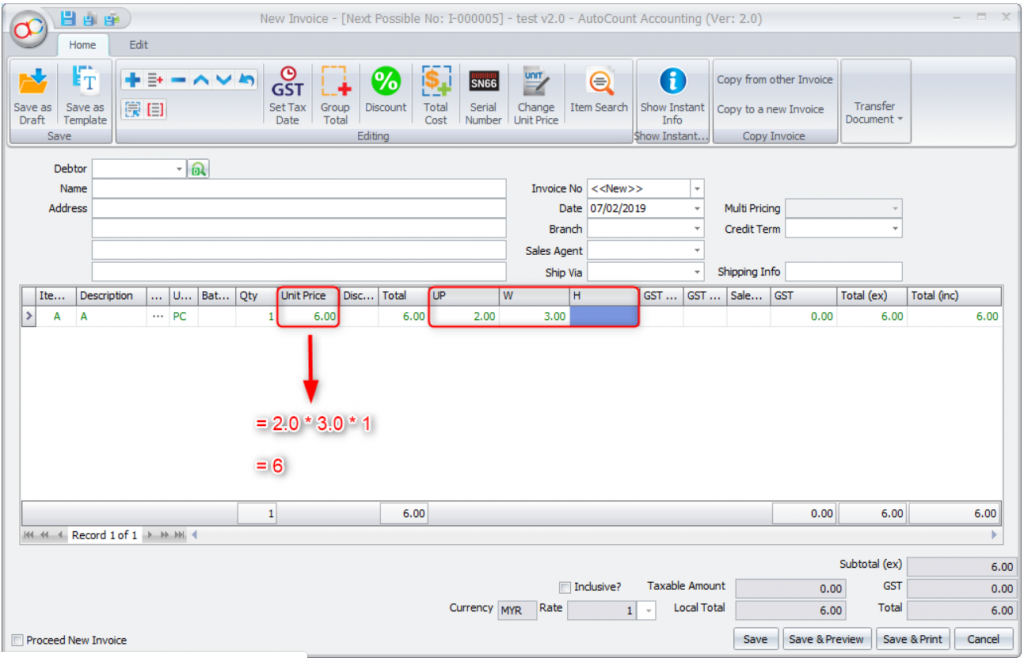The width and height of the screenshot is (1024, 658).
Task: Open the Credit Term dropdown
Action: click(897, 229)
